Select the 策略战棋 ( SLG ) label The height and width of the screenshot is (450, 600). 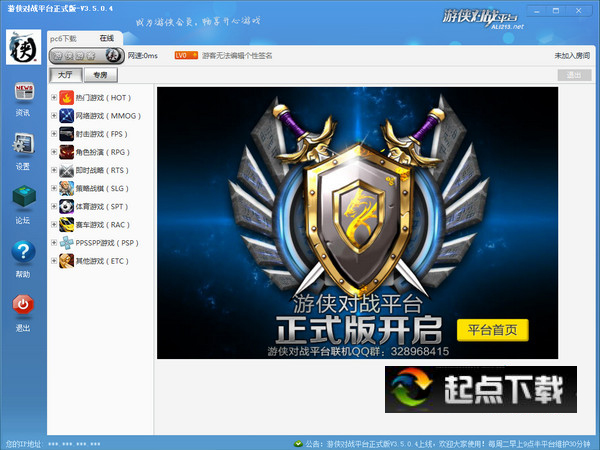pos(102,189)
